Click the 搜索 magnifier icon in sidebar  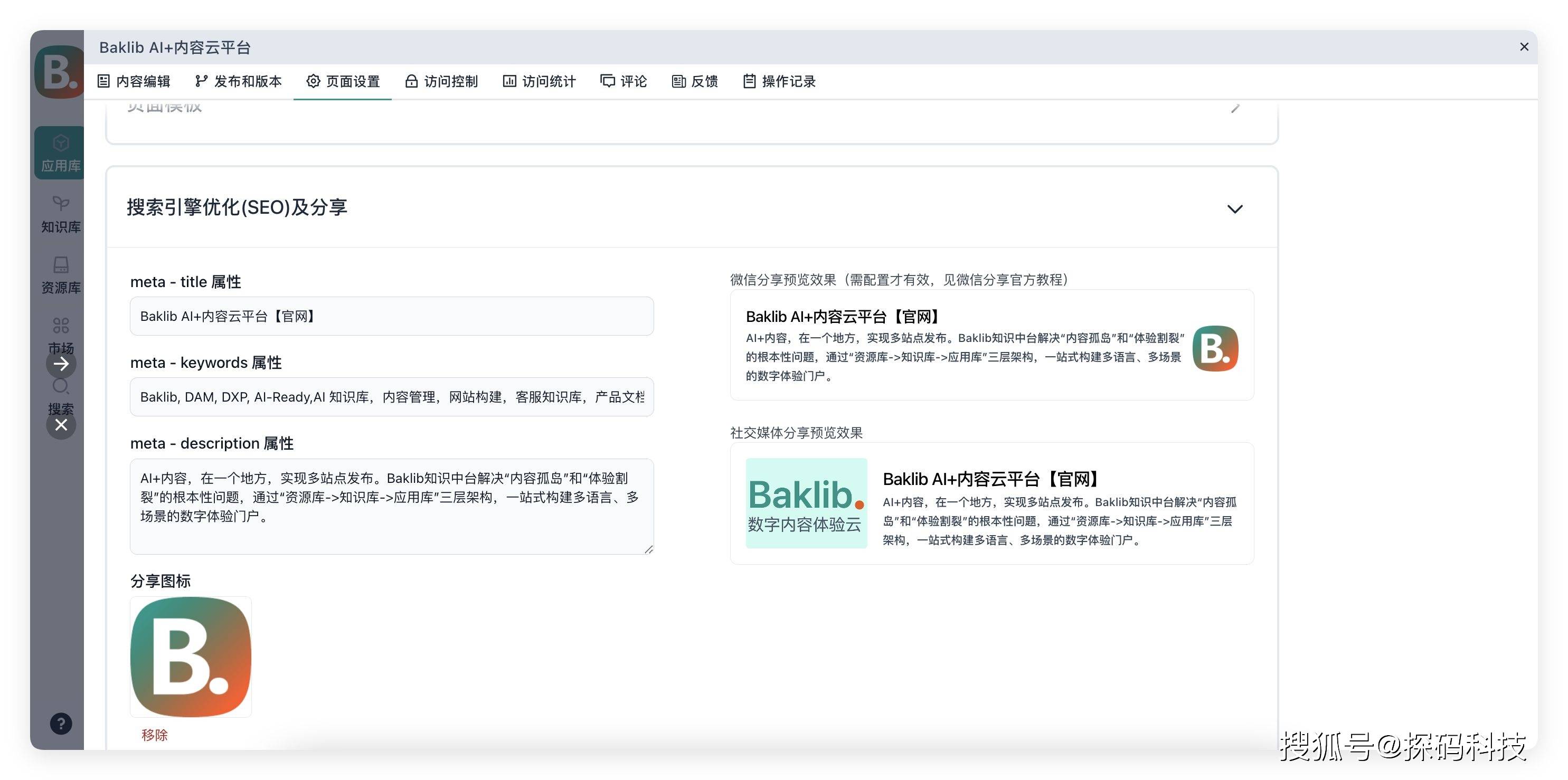coord(60,387)
